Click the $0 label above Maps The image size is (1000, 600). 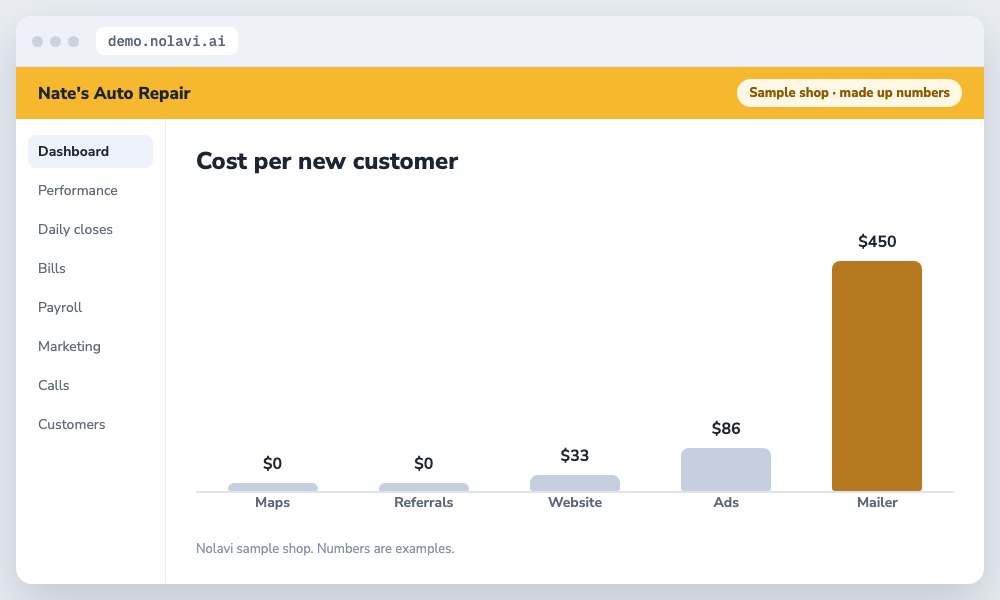click(272, 463)
